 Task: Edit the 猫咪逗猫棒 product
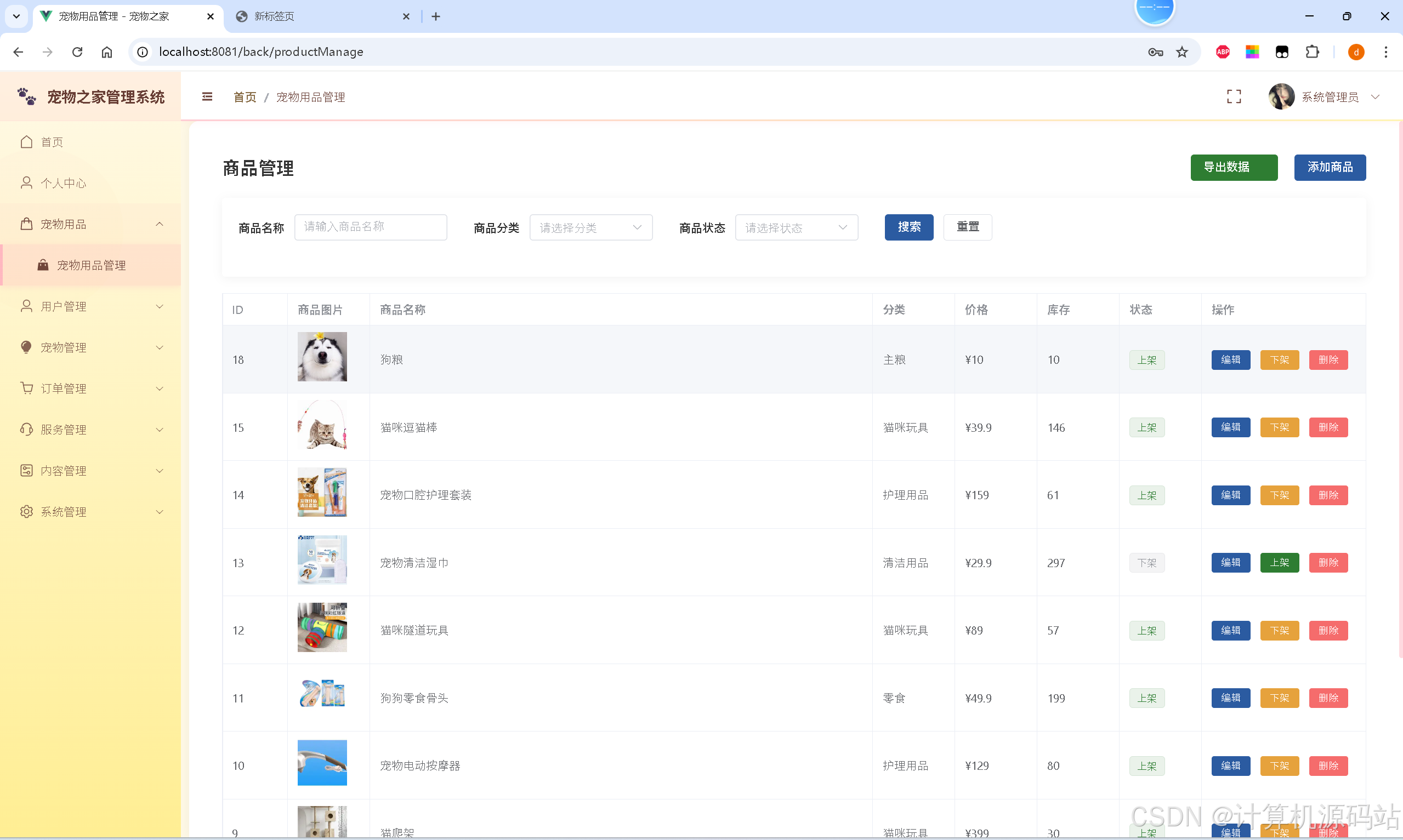point(1230,427)
